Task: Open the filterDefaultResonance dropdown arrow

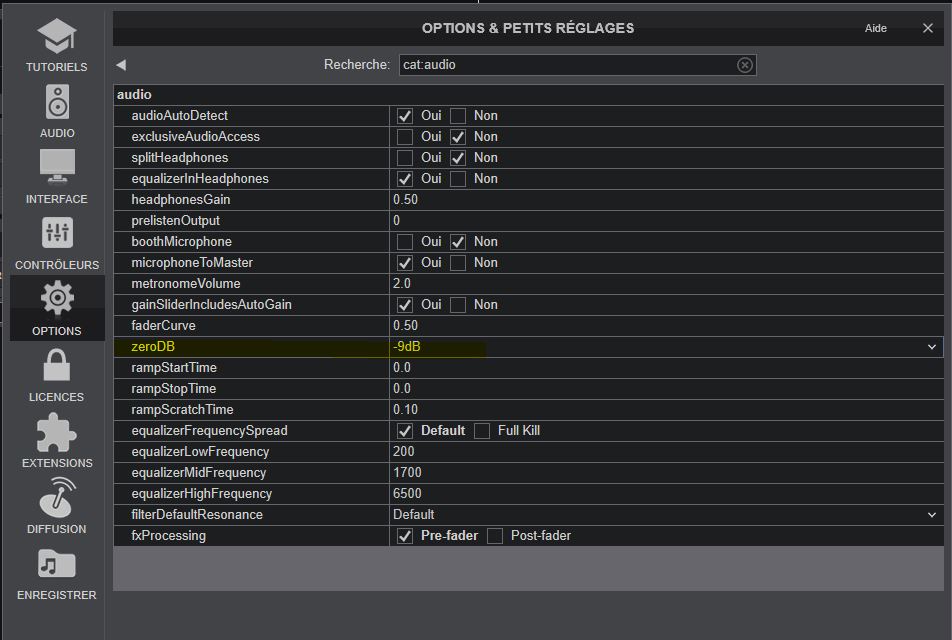Action: coord(931,515)
